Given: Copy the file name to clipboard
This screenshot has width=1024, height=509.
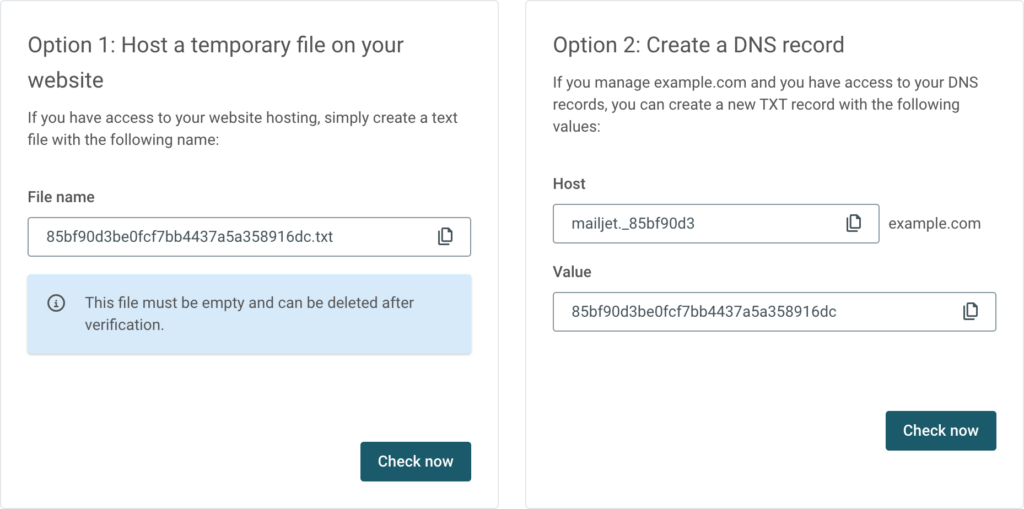Looking at the screenshot, I should click(x=445, y=237).
